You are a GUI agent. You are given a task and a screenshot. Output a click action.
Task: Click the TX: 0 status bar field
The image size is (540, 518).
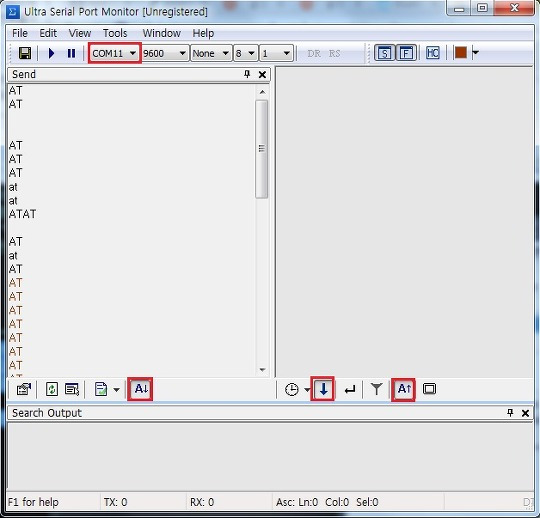(x=115, y=502)
